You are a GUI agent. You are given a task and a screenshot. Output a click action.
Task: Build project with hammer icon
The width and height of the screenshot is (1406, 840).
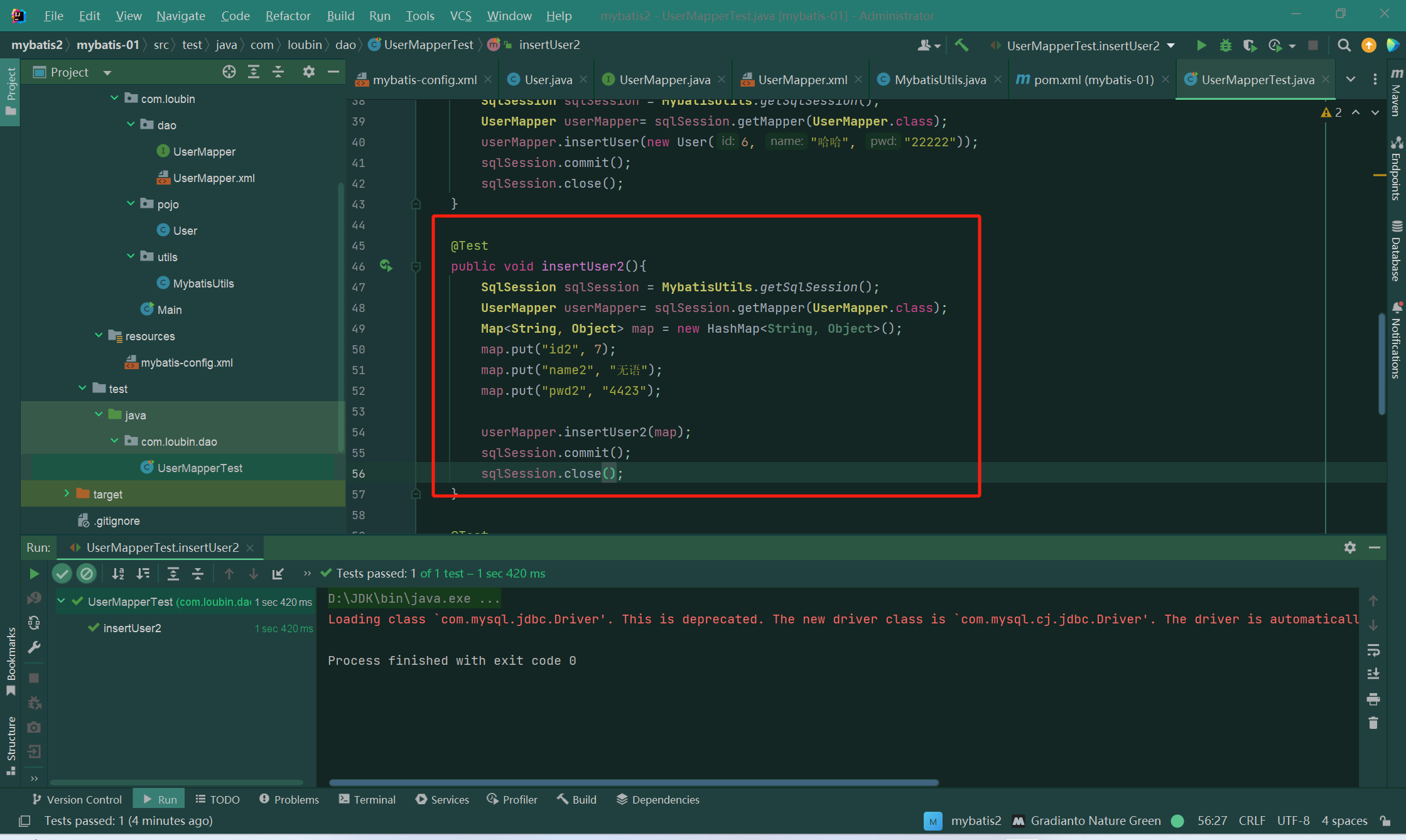point(961,45)
